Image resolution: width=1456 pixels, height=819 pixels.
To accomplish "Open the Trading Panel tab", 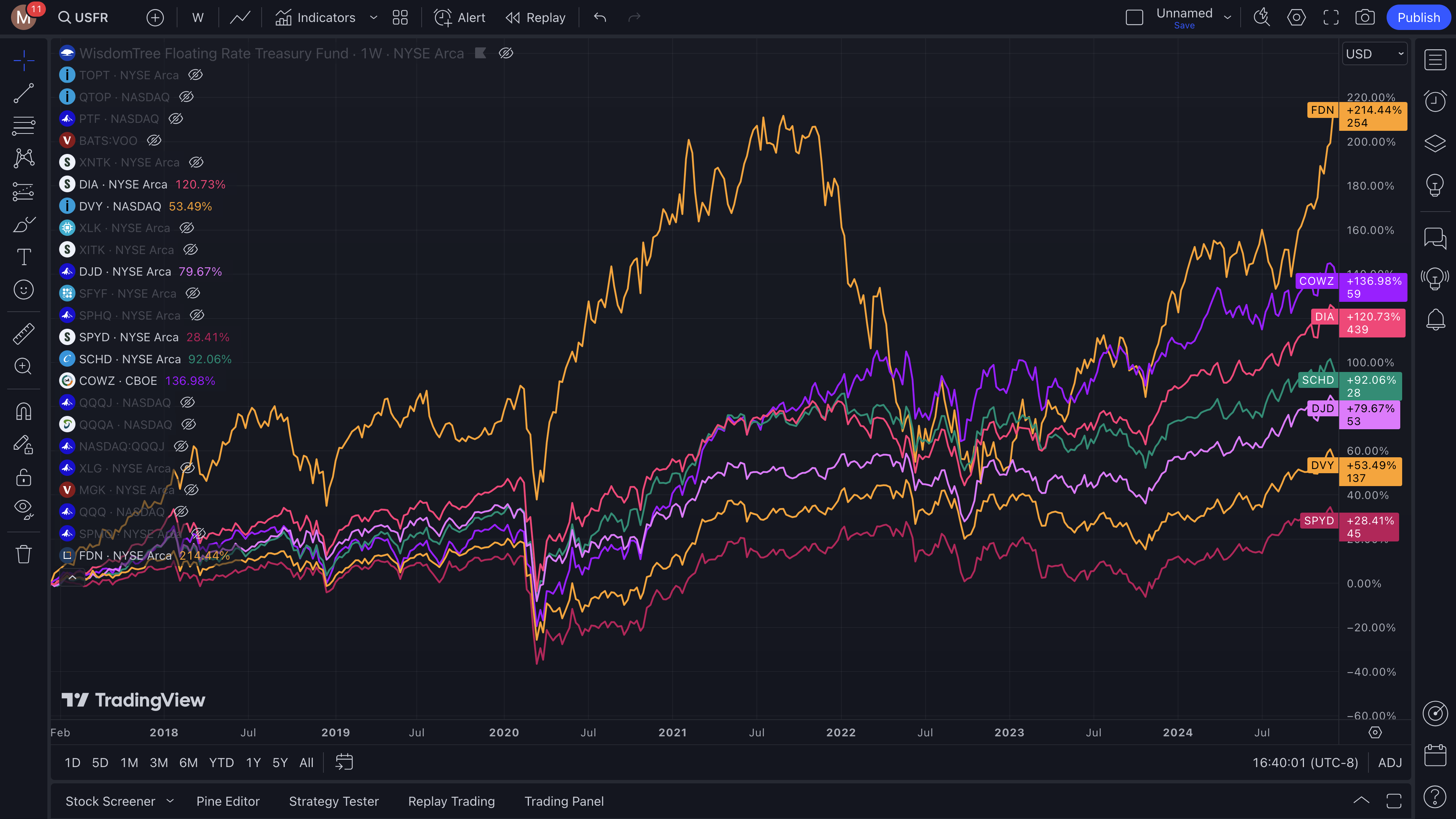I will (x=564, y=801).
